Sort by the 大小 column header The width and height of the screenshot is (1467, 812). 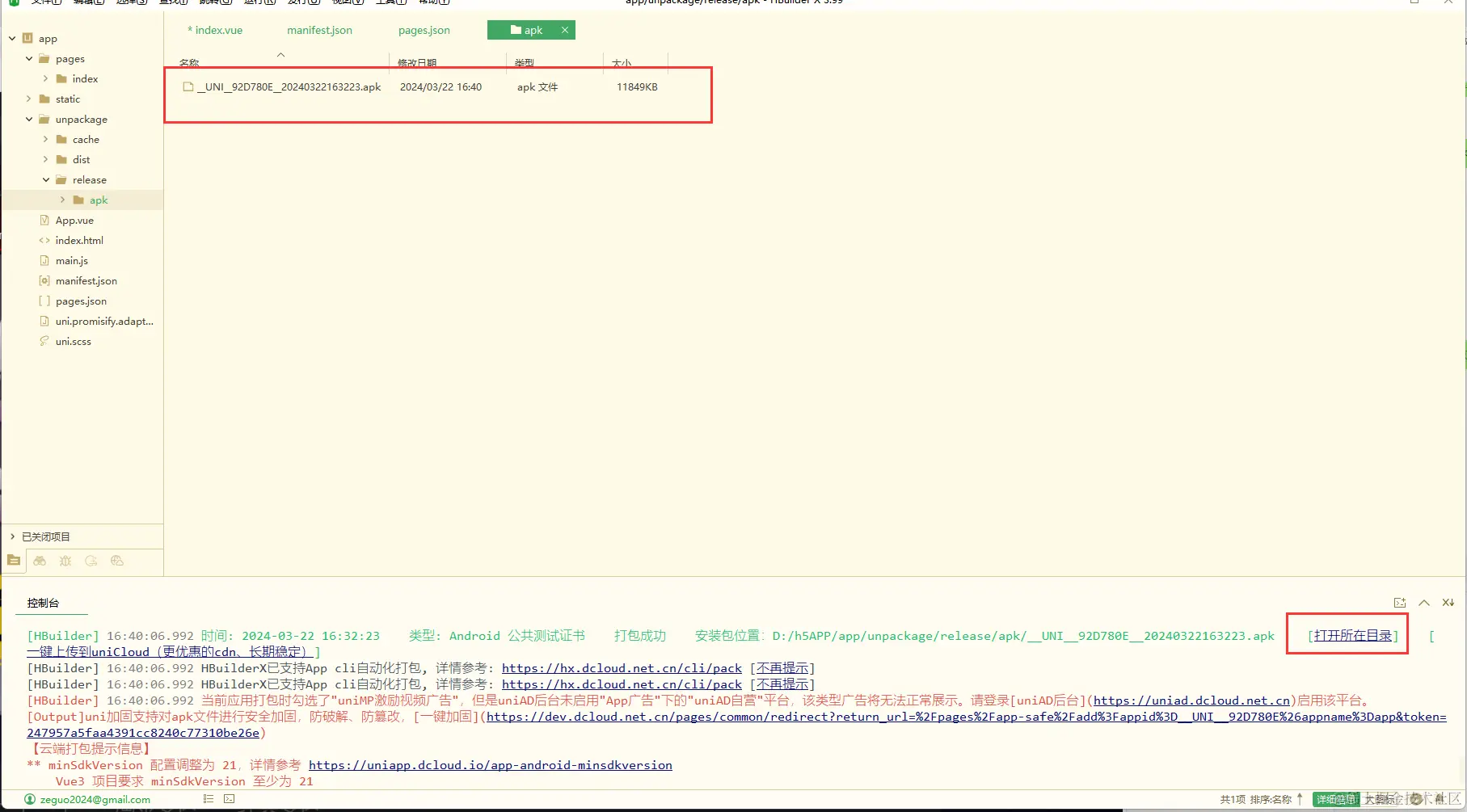tap(622, 63)
